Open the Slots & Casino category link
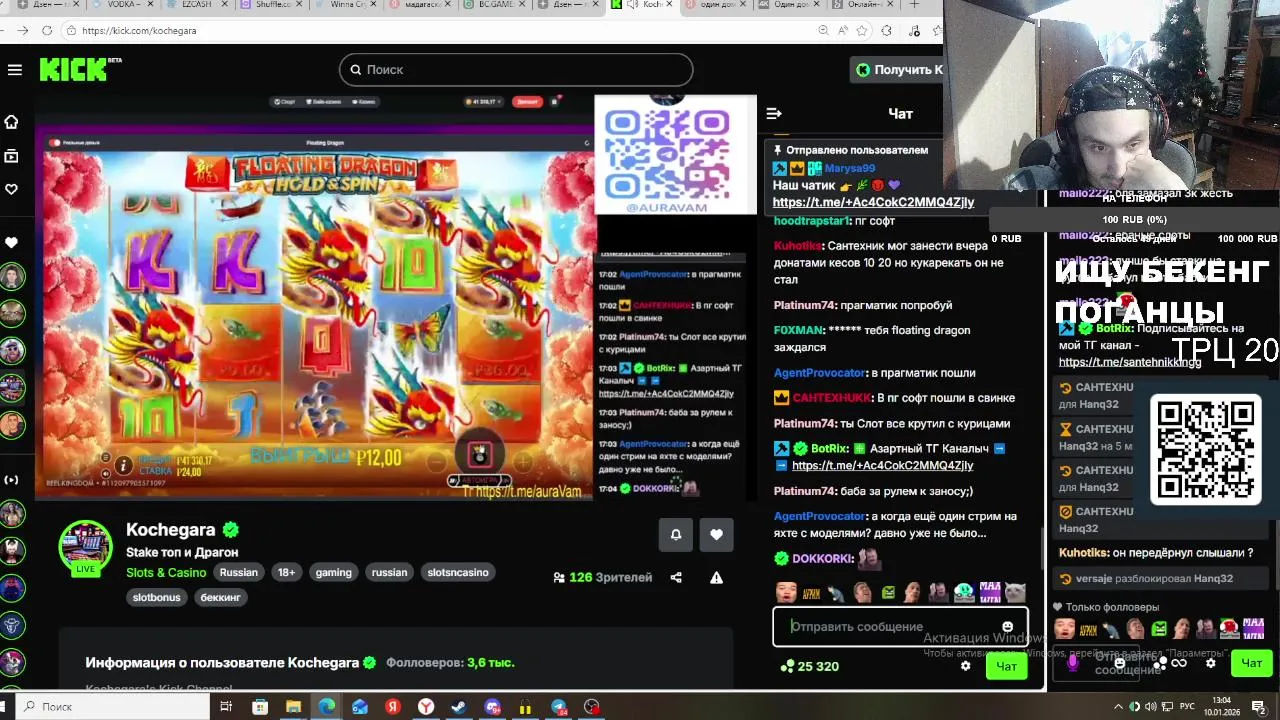The image size is (1280, 720). tap(166, 572)
